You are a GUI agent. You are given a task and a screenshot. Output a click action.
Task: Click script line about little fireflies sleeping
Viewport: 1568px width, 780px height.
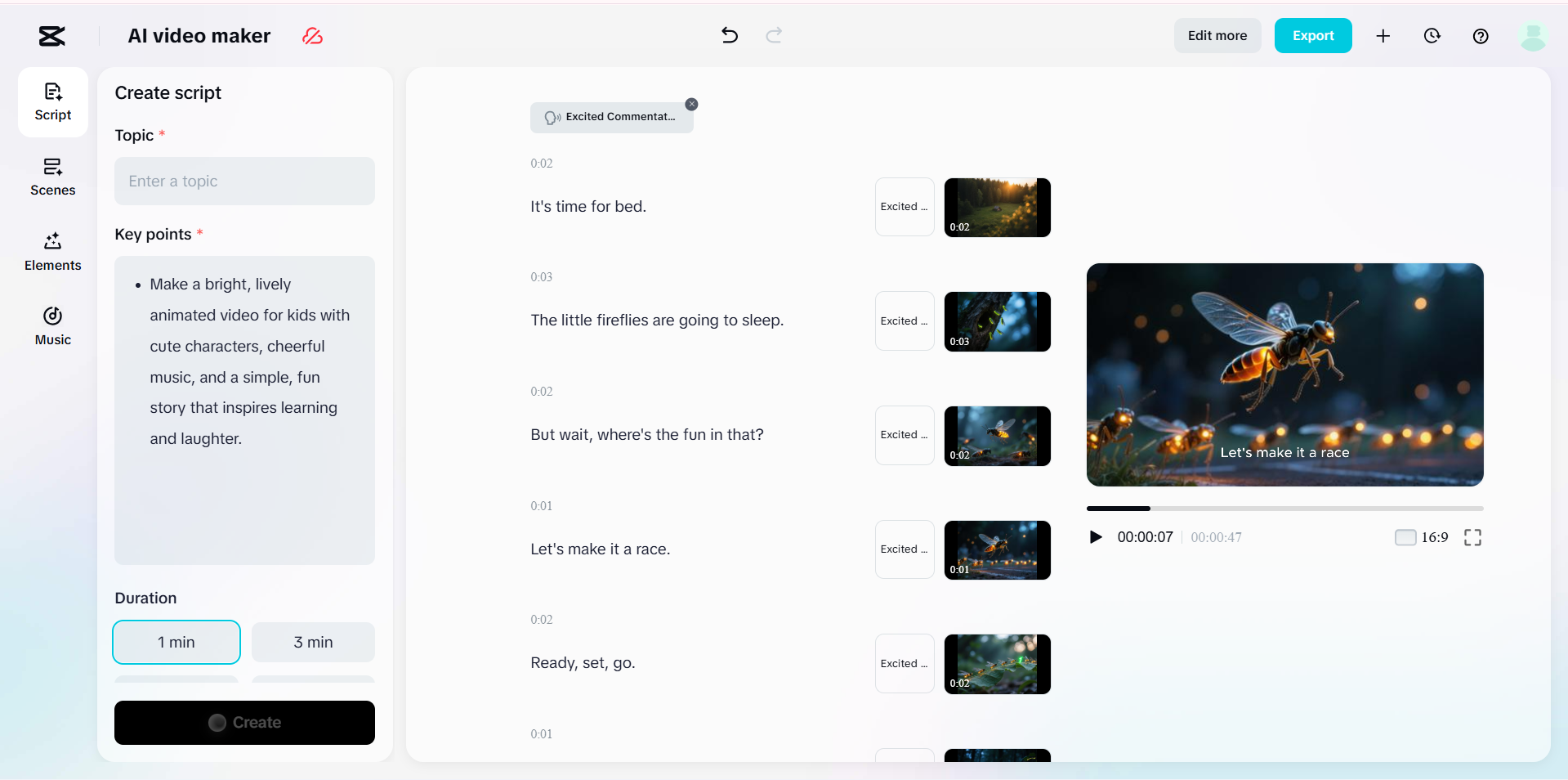pyautogui.click(x=657, y=321)
